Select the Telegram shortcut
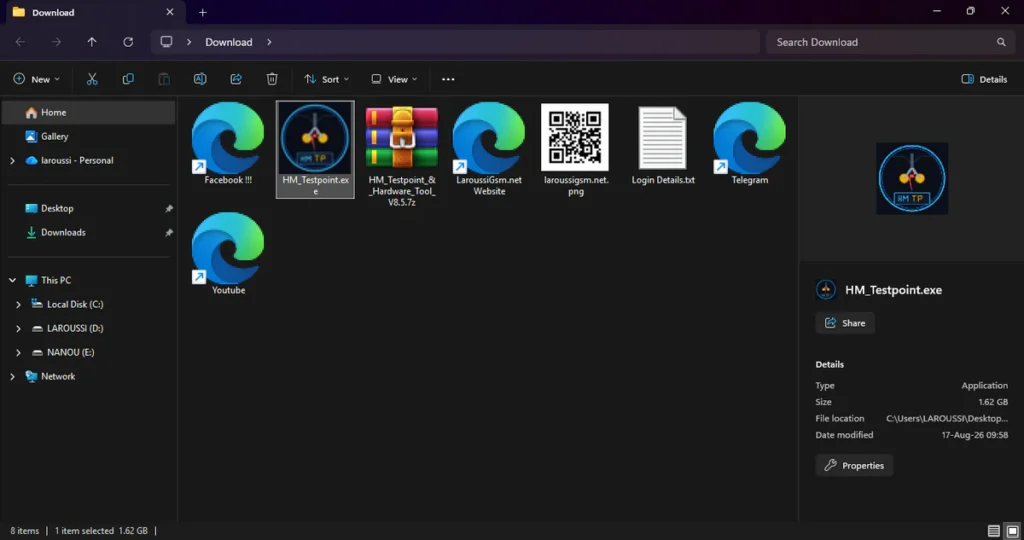Image resolution: width=1024 pixels, height=540 pixels. pos(749,144)
